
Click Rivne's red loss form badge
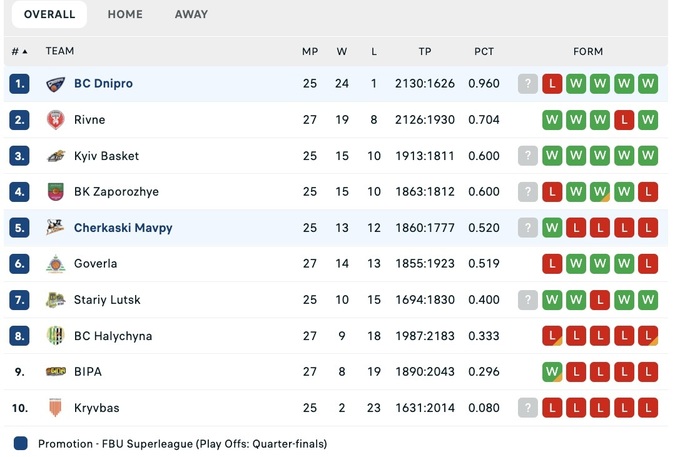624,120
